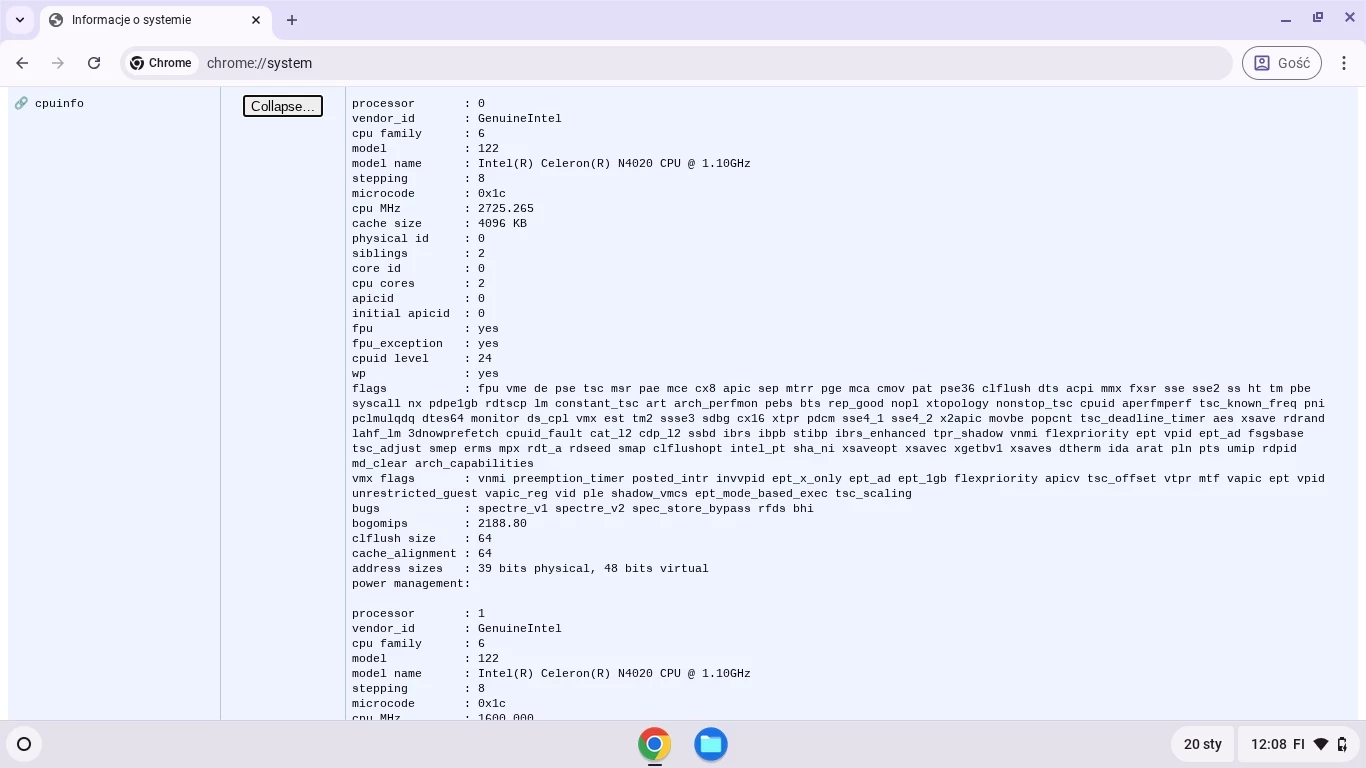Click the Wi-Fi status icon
The height and width of the screenshot is (768, 1366).
(1321, 744)
